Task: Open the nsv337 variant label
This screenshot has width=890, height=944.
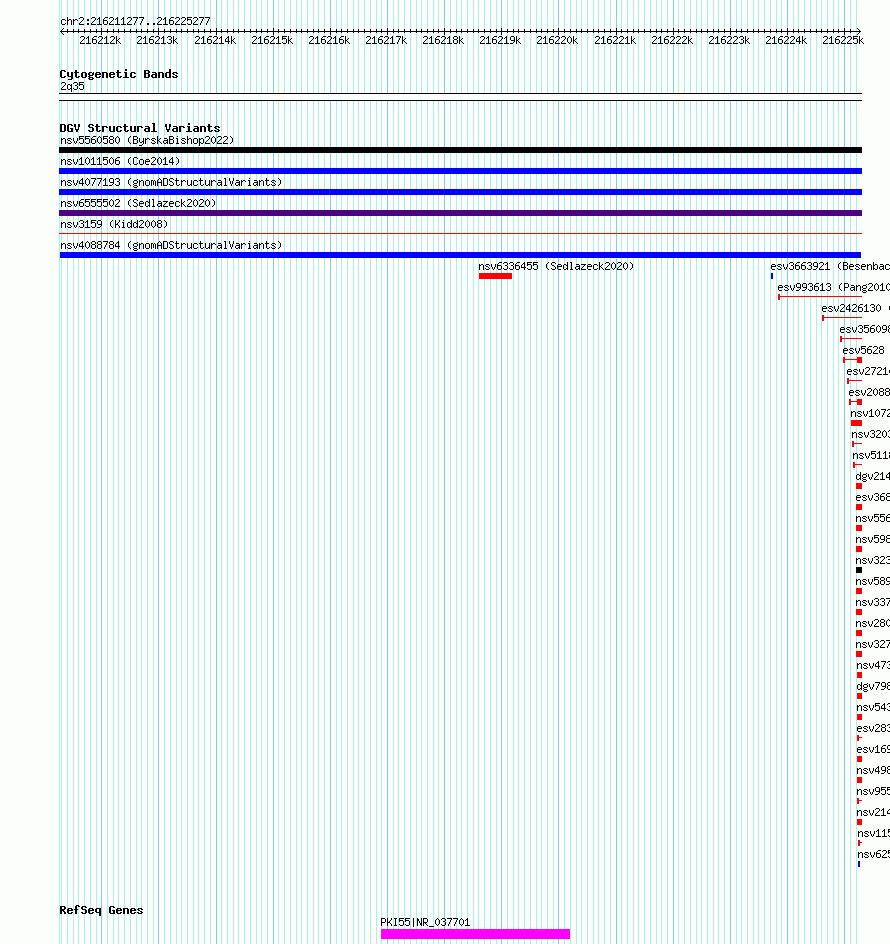Action: click(873, 603)
